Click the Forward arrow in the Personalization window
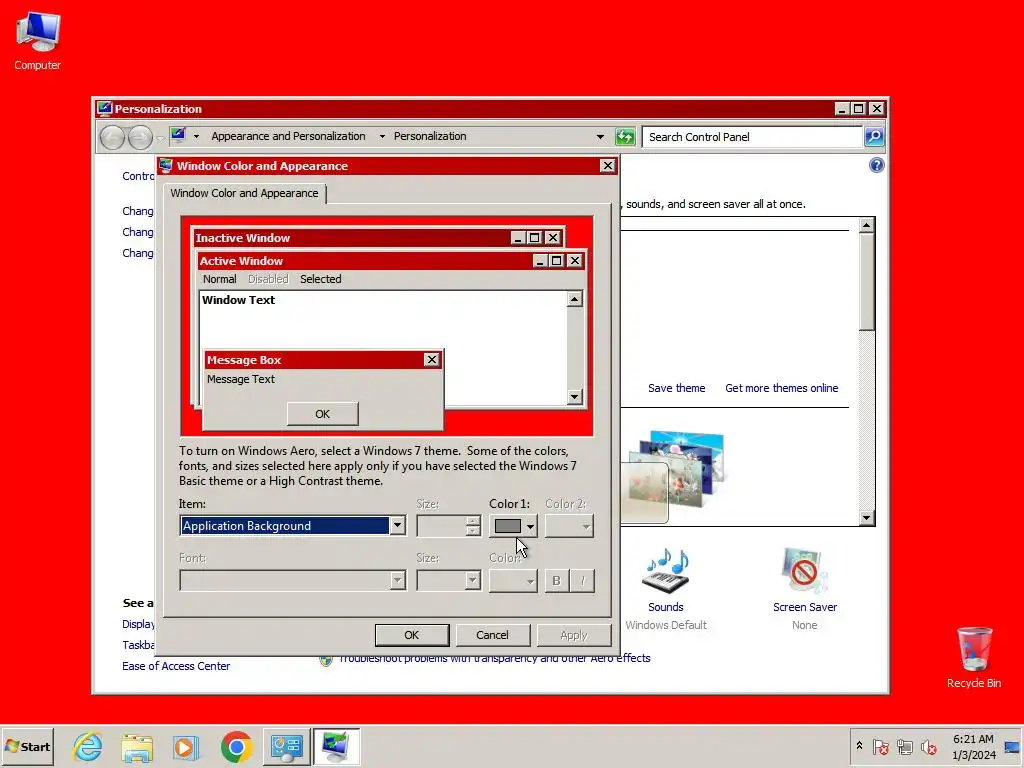The height and width of the screenshot is (768, 1024). tap(140, 137)
